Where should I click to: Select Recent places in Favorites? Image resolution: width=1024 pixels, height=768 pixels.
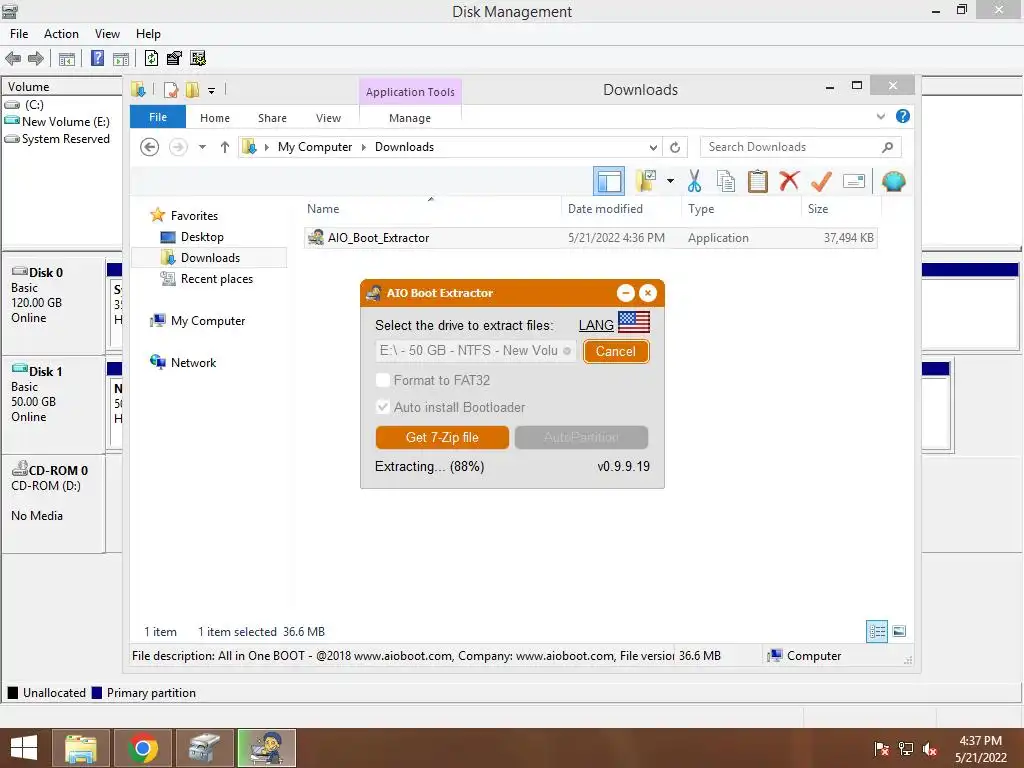(216, 279)
